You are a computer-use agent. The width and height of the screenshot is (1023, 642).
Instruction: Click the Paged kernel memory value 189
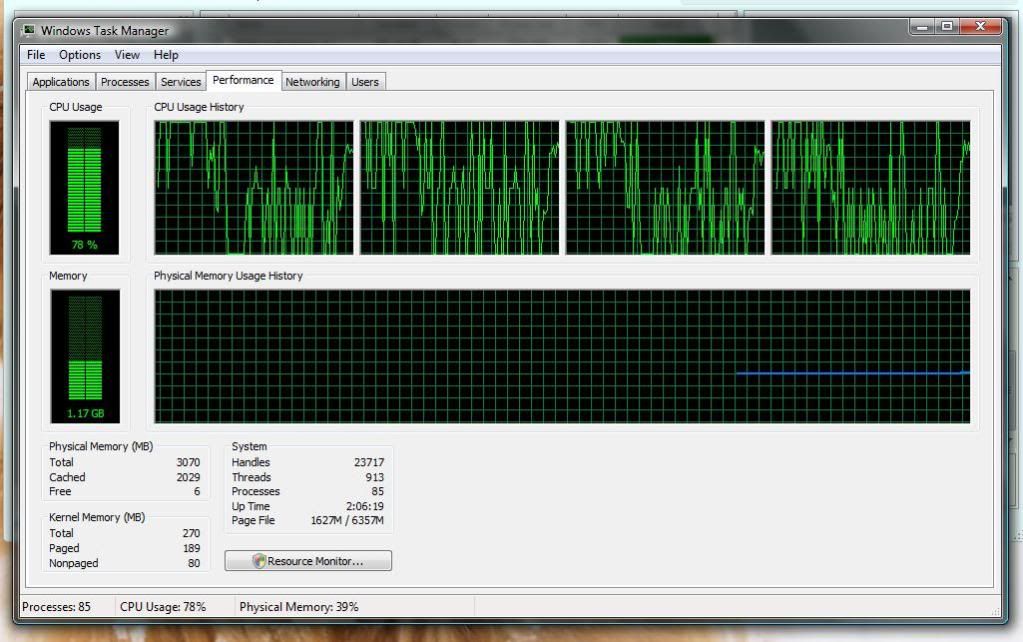point(191,549)
